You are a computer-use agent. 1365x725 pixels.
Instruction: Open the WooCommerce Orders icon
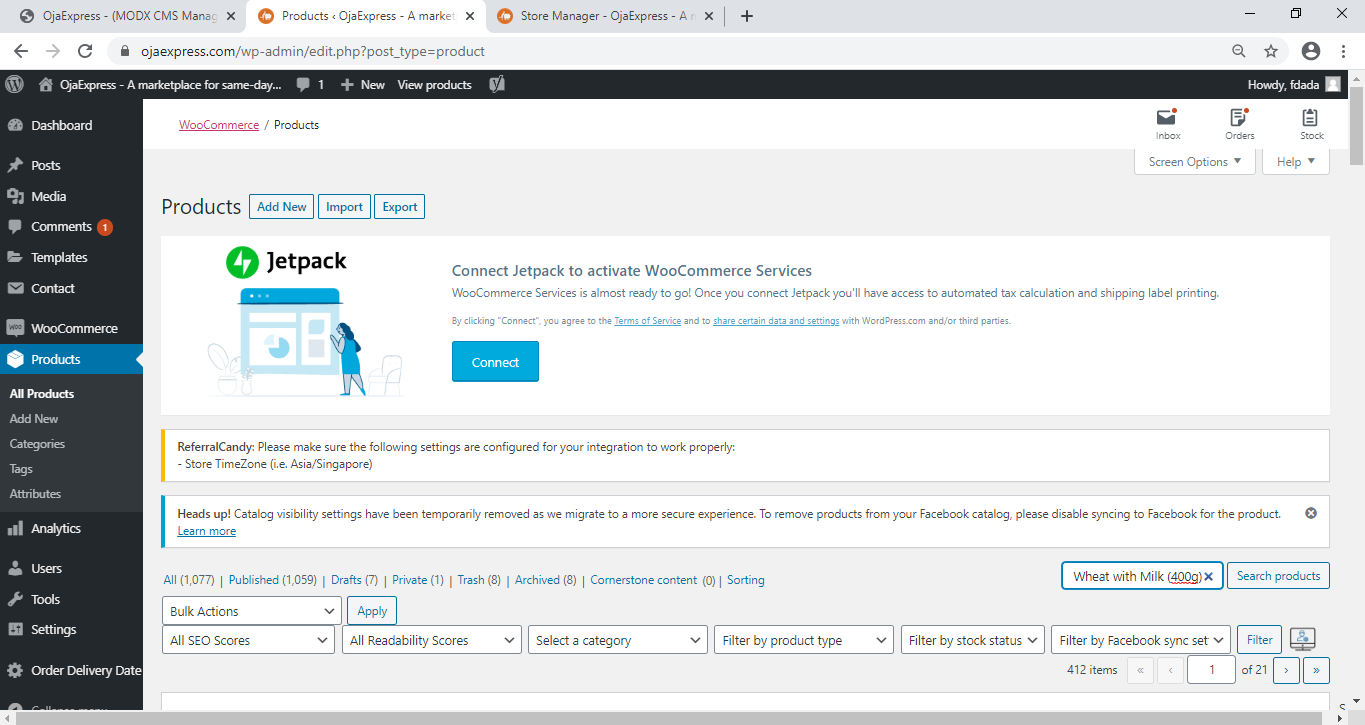pyautogui.click(x=1240, y=124)
